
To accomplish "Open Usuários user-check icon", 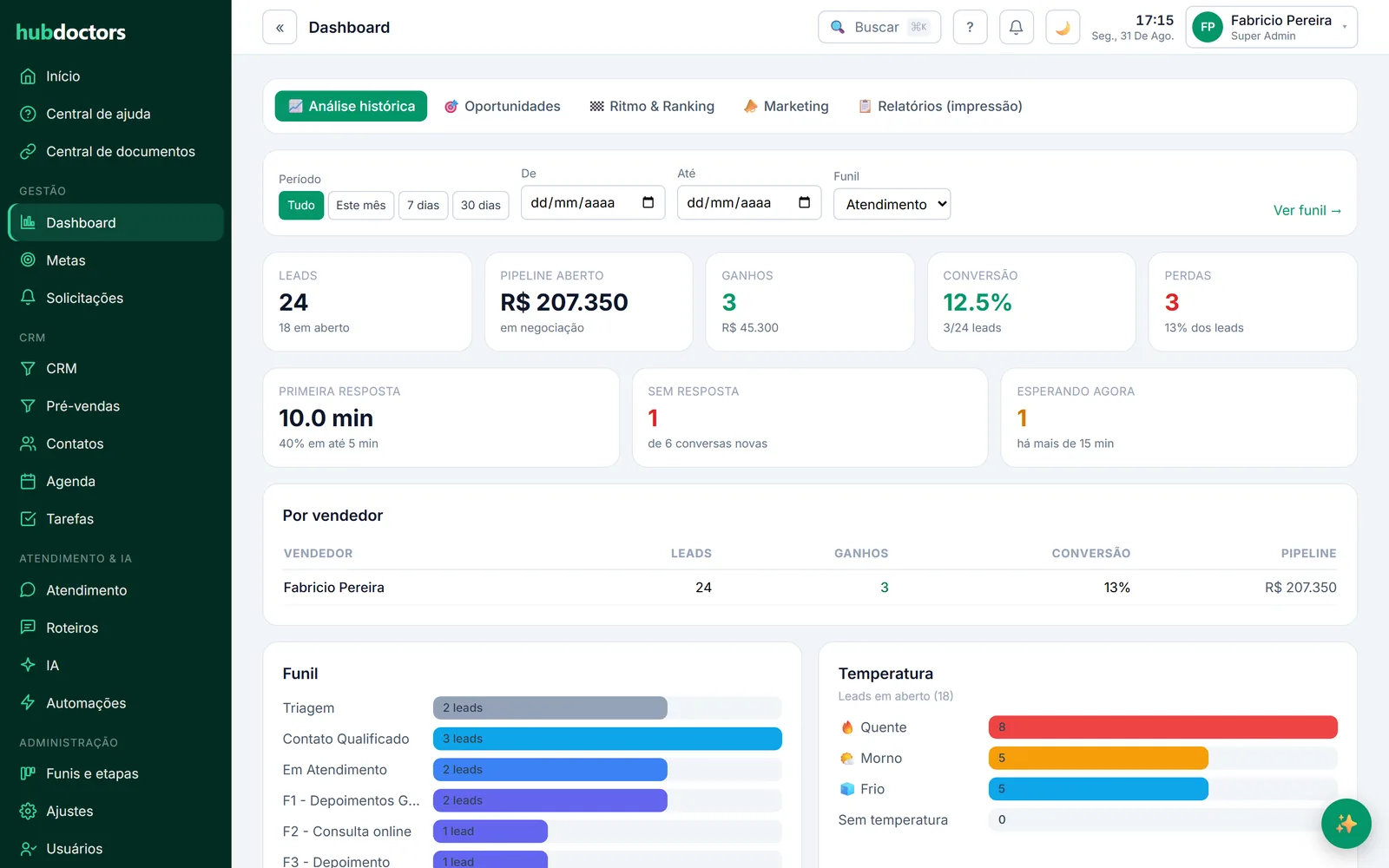I will point(28,849).
